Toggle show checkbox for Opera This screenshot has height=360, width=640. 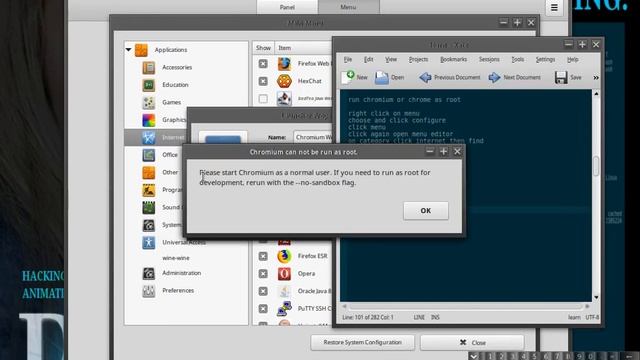[x=263, y=274]
